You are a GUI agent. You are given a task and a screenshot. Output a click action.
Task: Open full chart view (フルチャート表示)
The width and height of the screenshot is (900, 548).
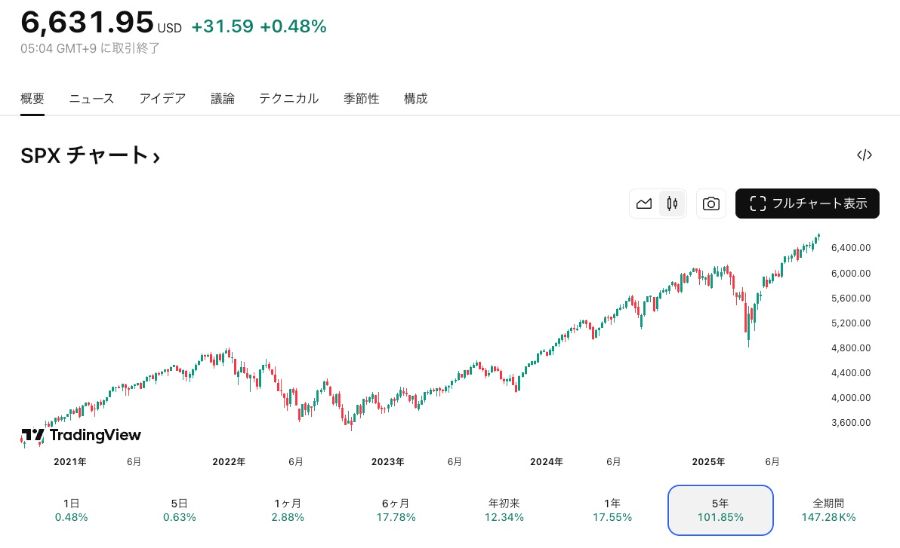click(x=807, y=204)
